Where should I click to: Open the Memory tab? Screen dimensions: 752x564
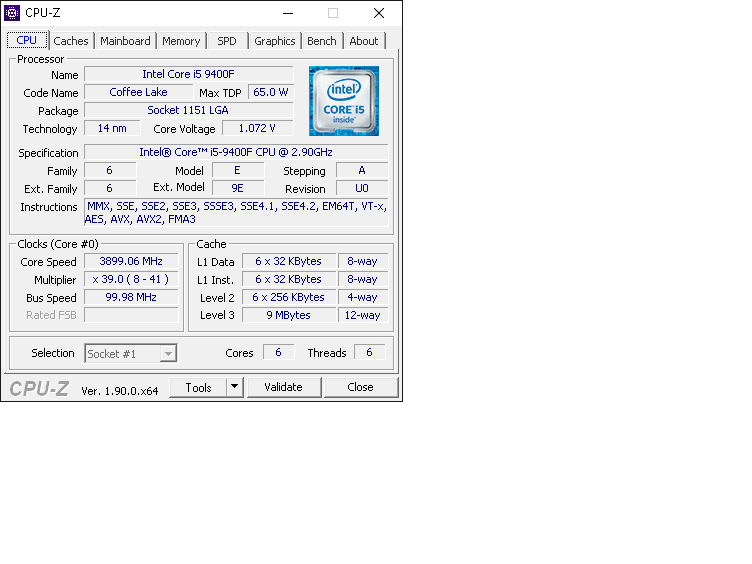[x=181, y=41]
